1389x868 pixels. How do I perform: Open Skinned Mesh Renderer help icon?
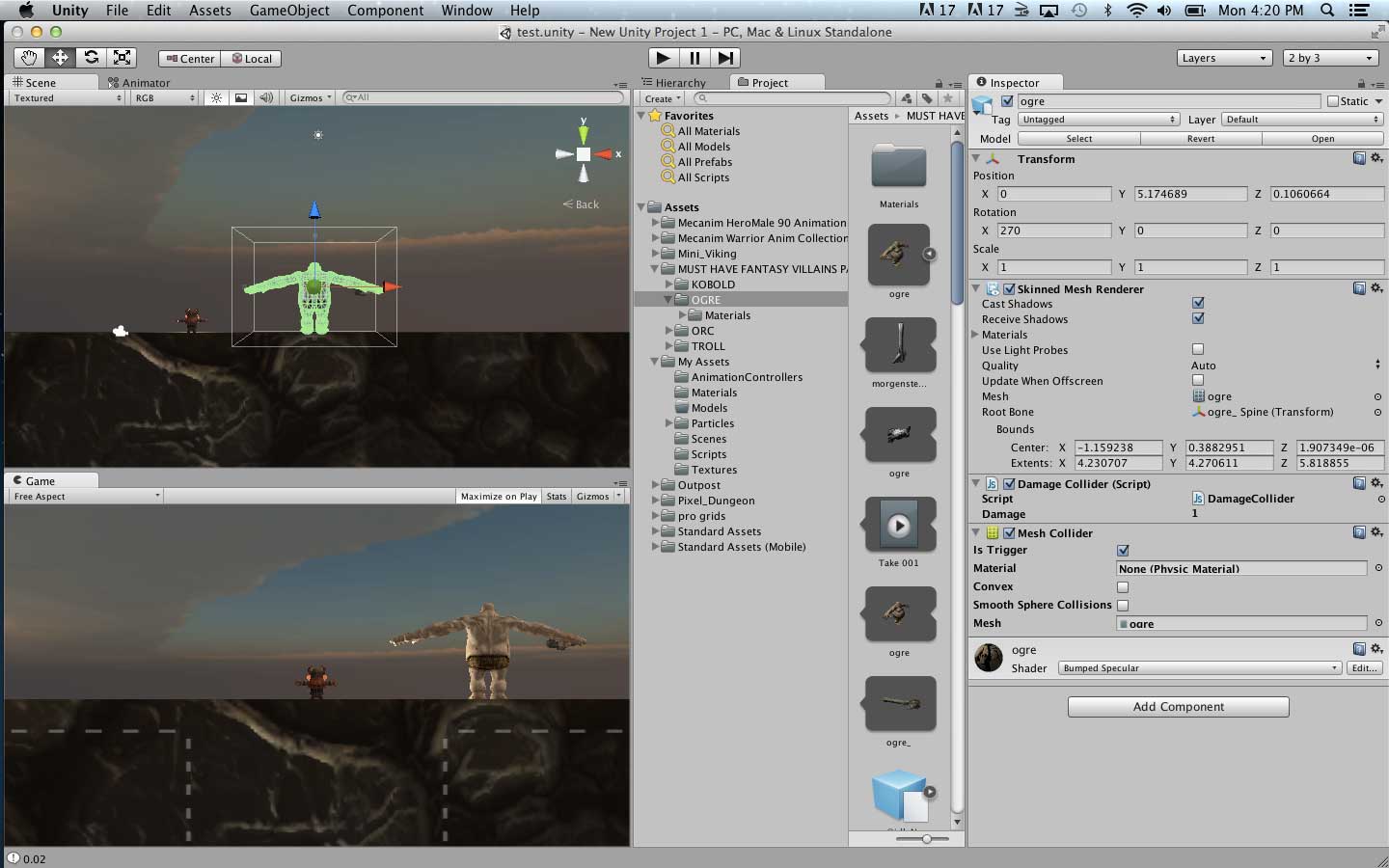(1359, 288)
